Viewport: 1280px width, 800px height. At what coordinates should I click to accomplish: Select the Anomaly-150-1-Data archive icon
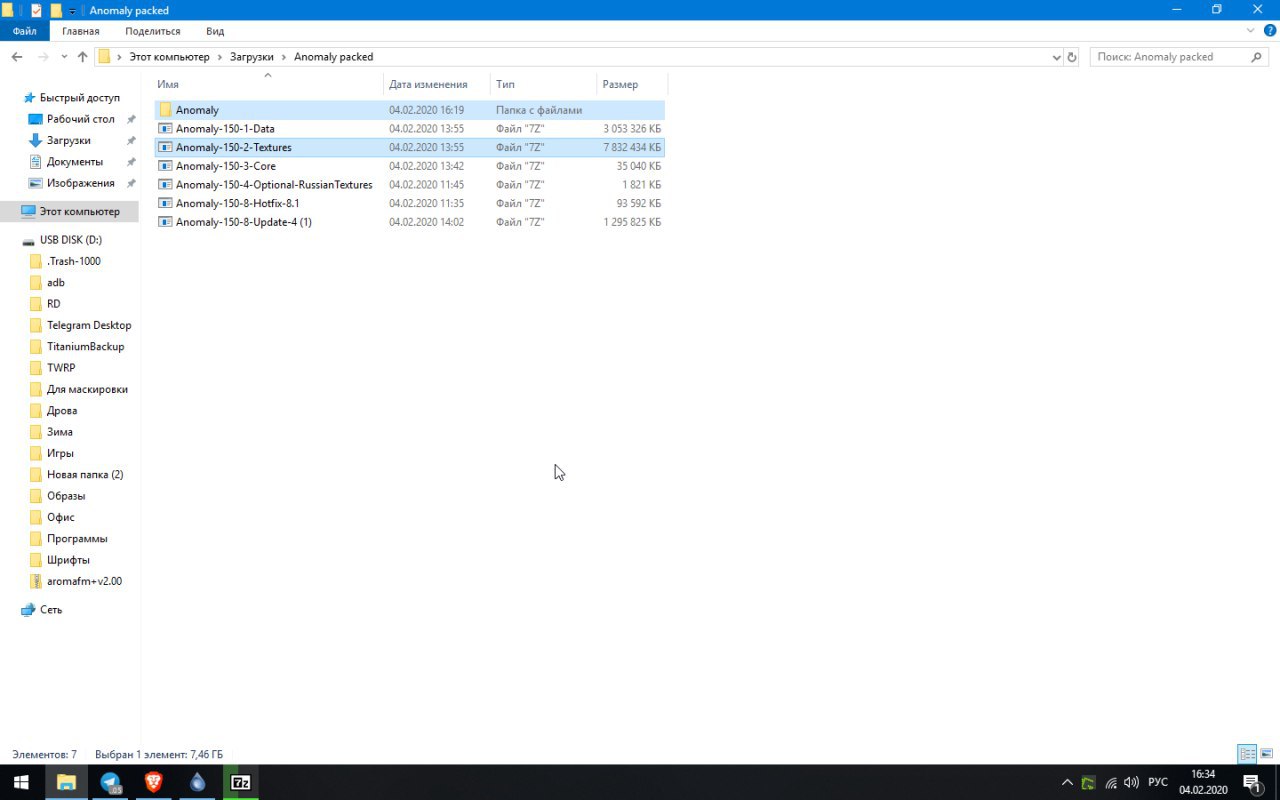166,129
